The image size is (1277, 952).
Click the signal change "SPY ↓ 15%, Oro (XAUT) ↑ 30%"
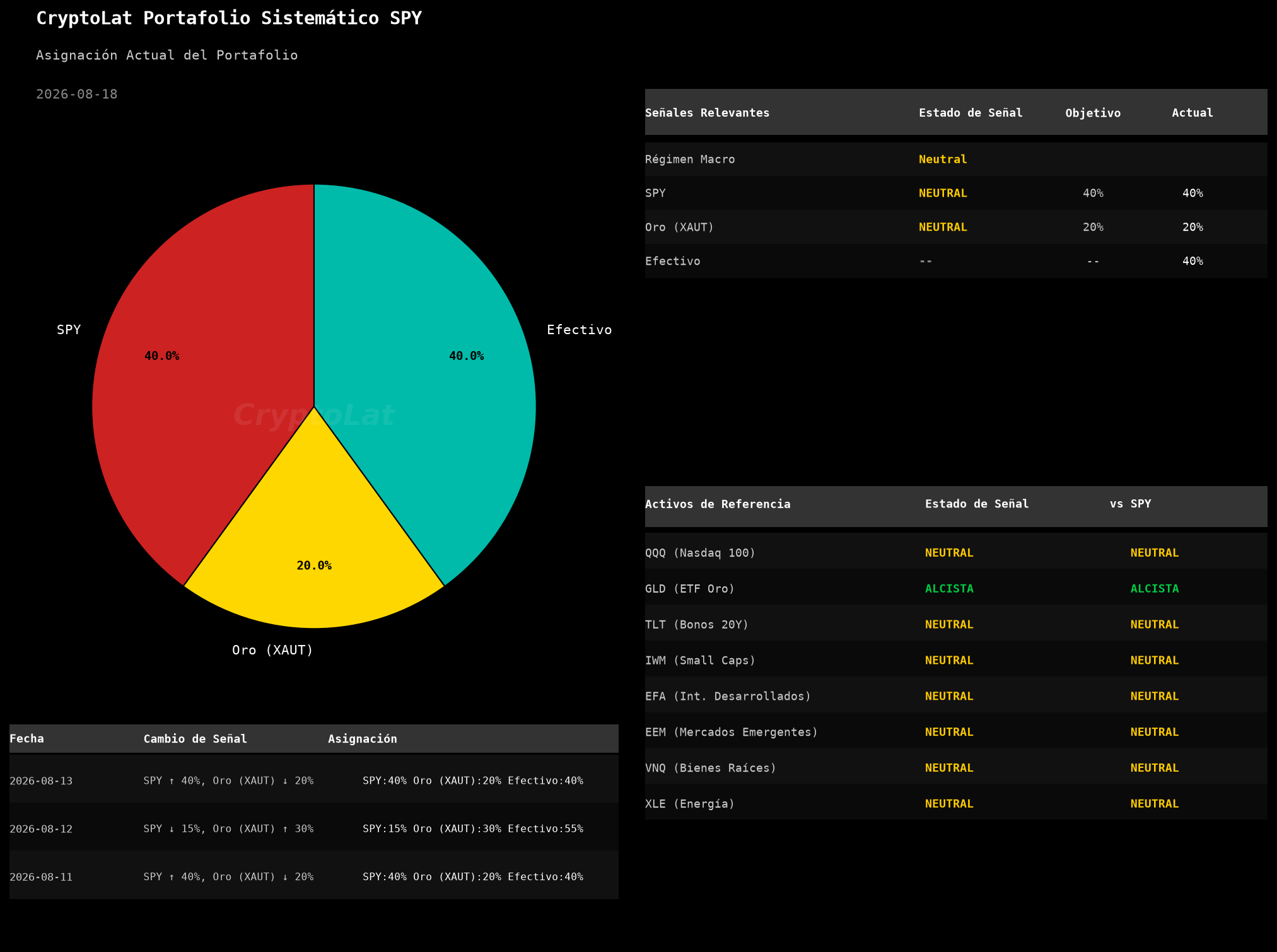pos(228,829)
